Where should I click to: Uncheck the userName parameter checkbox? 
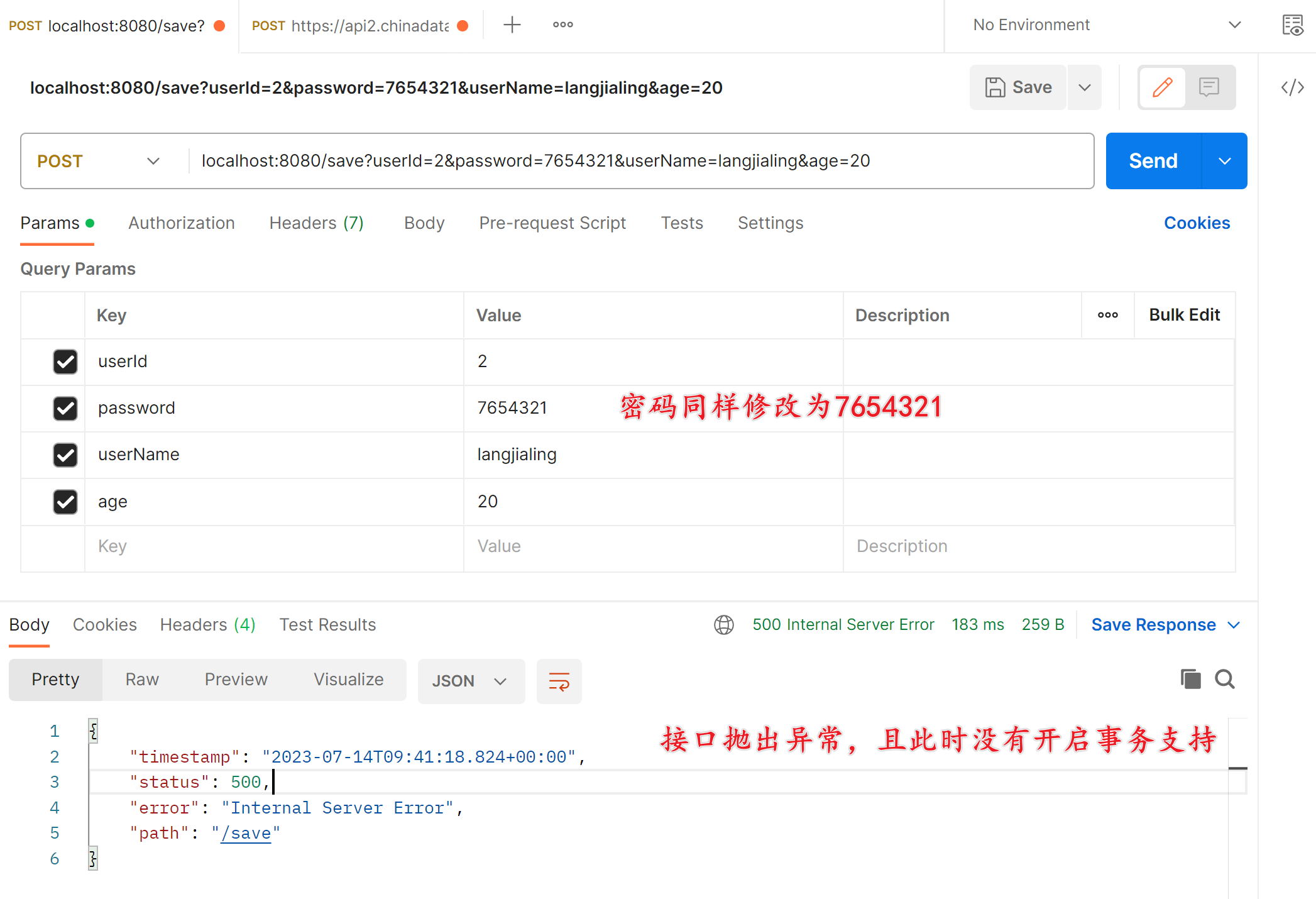[65, 455]
